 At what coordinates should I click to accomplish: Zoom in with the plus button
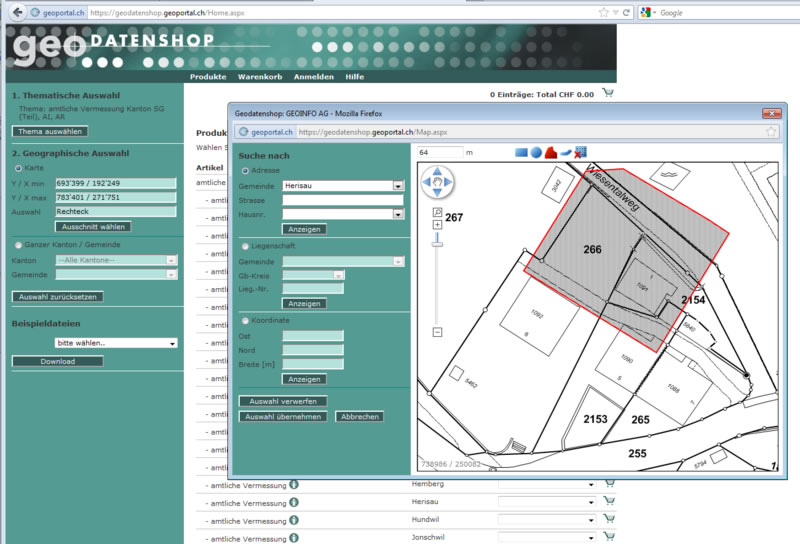point(437,225)
